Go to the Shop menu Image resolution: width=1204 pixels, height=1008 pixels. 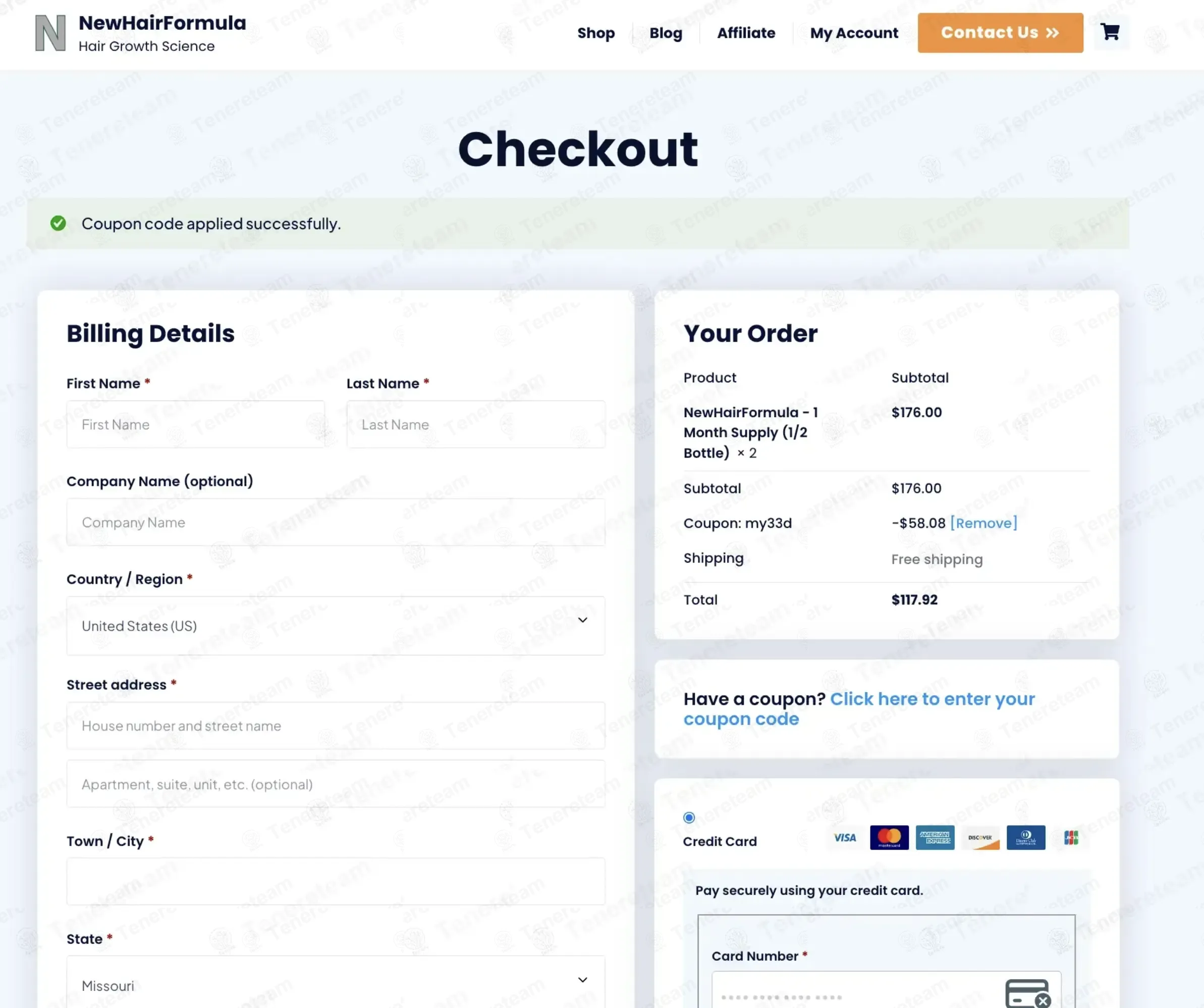(x=596, y=33)
